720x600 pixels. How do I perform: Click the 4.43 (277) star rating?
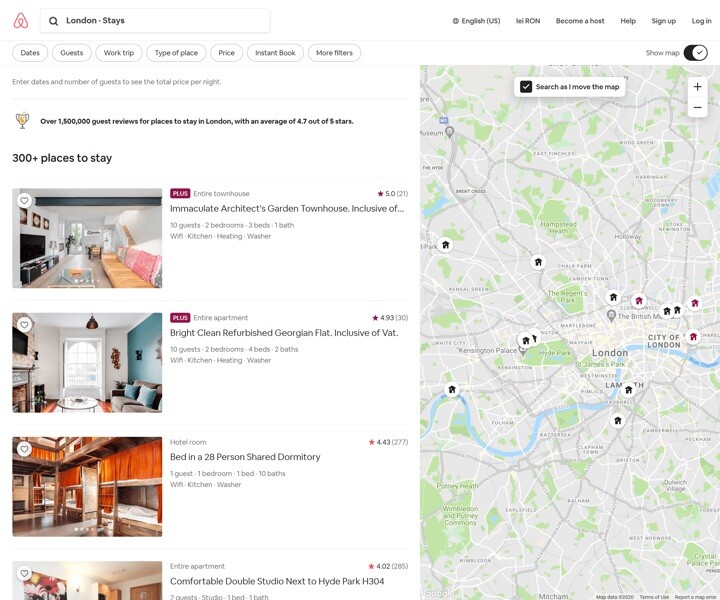pos(388,442)
